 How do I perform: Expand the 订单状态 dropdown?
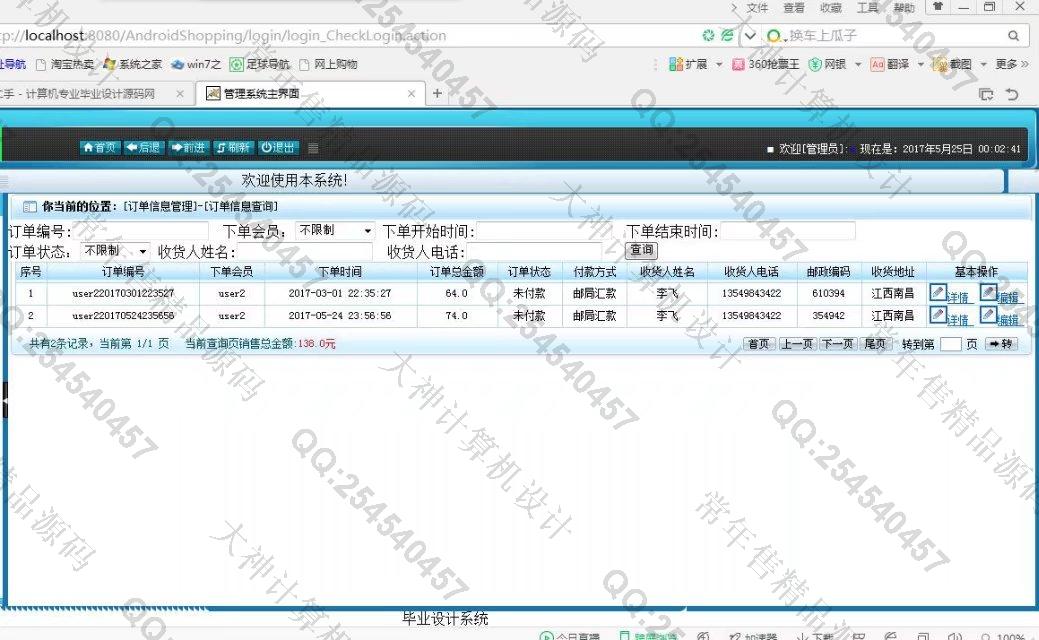click(x=115, y=251)
